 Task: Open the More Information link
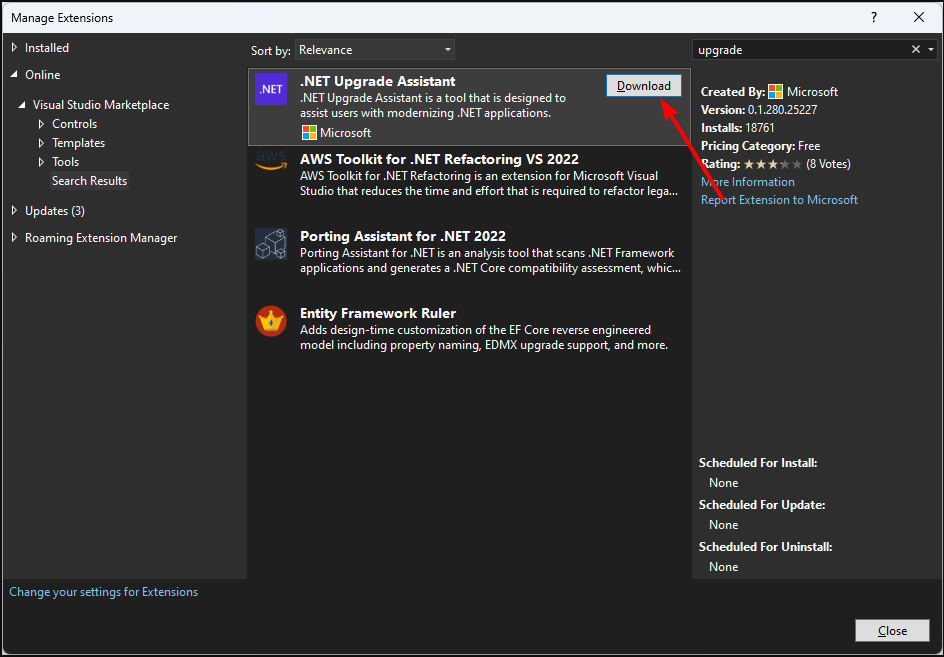click(748, 182)
